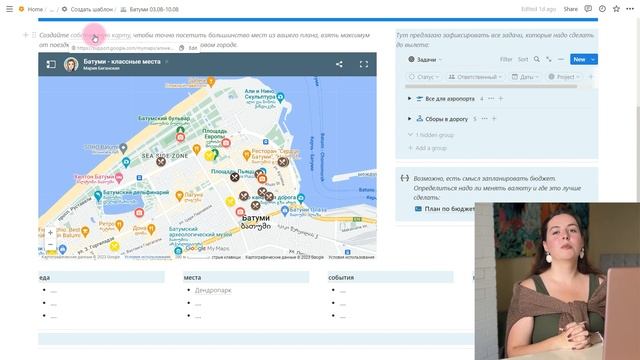Add item to Сборы в дорогу group
Screen dimensions: 640x360
point(494,119)
